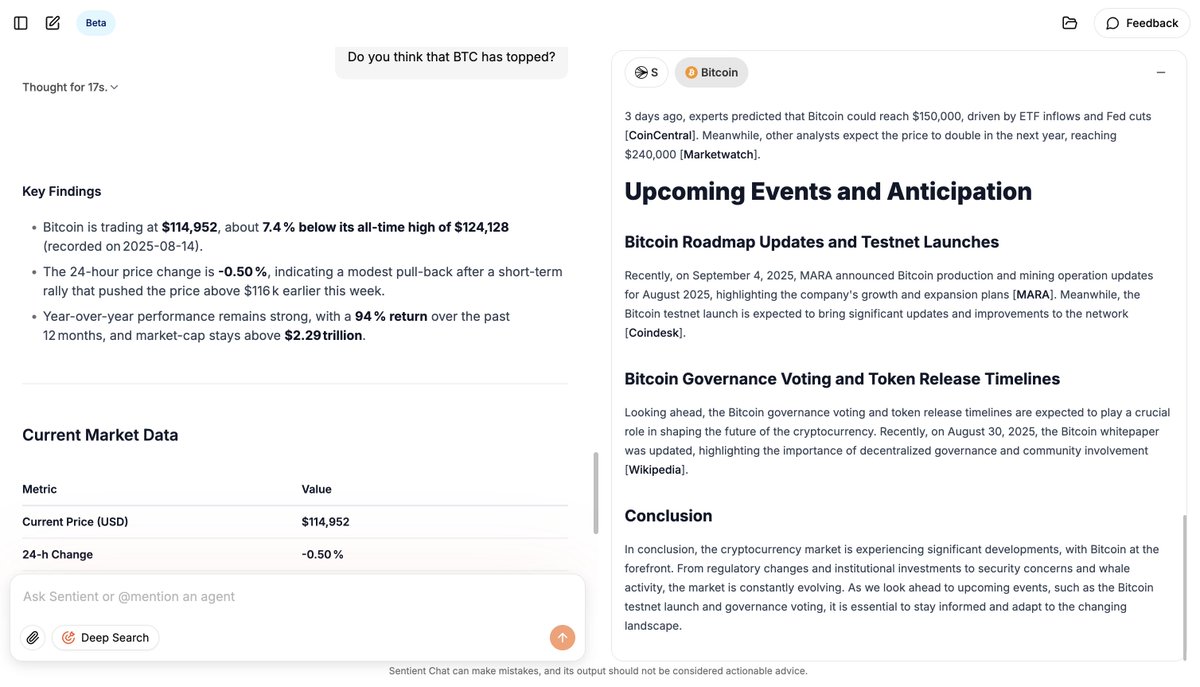Collapse the side panel with the minus icon
1200x687 pixels.
tap(1161, 72)
